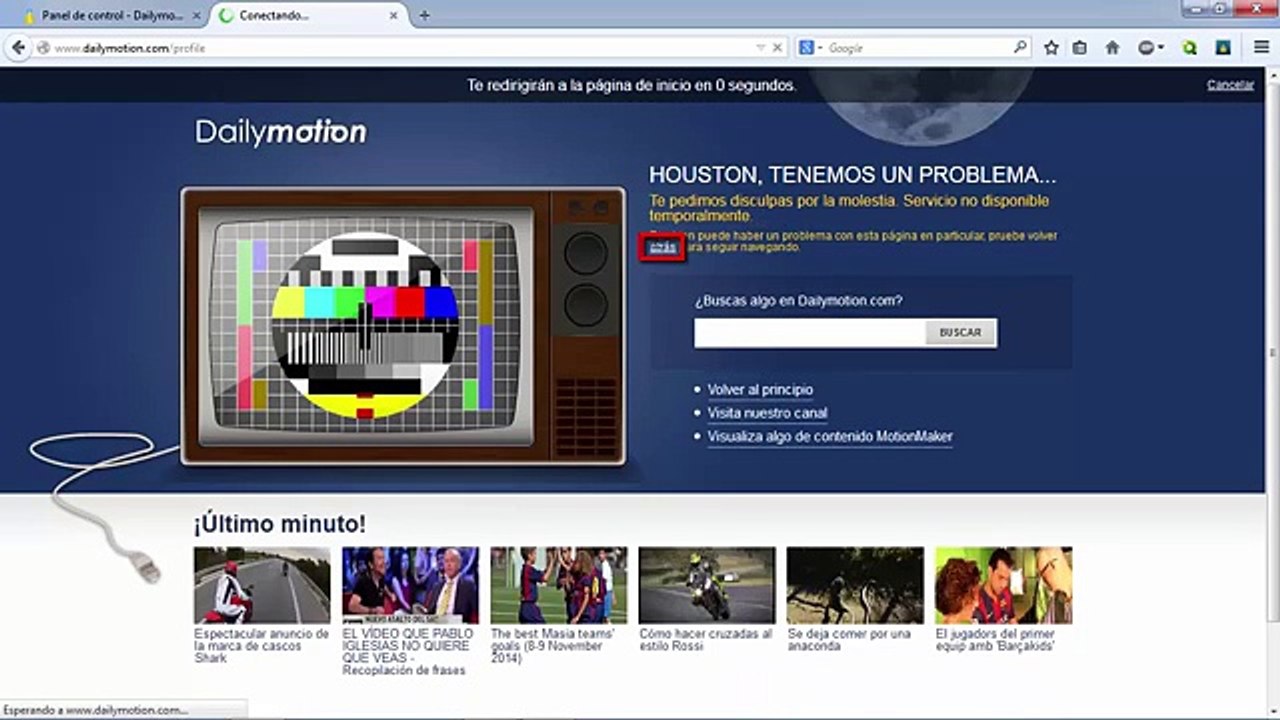Open 'Volver al principio' link
Image resolution: width=1280 pixels, height=720 pixels.
tap(760, 390)
